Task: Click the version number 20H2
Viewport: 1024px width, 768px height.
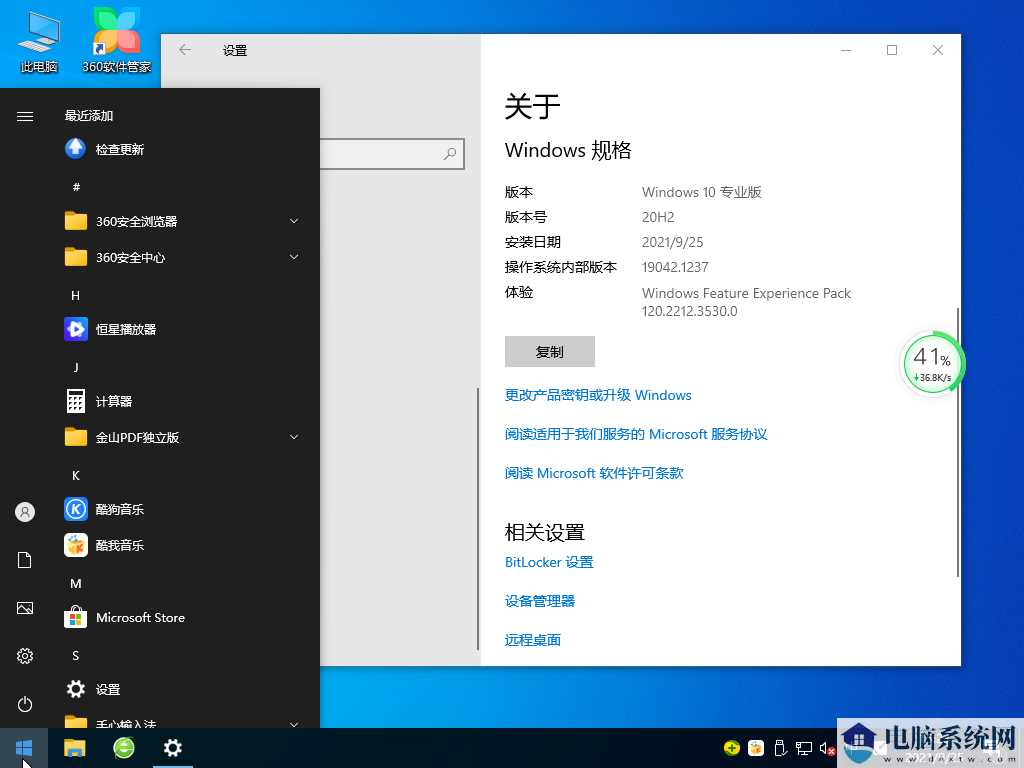Action: pyautogui.click(x=658, y=217)
